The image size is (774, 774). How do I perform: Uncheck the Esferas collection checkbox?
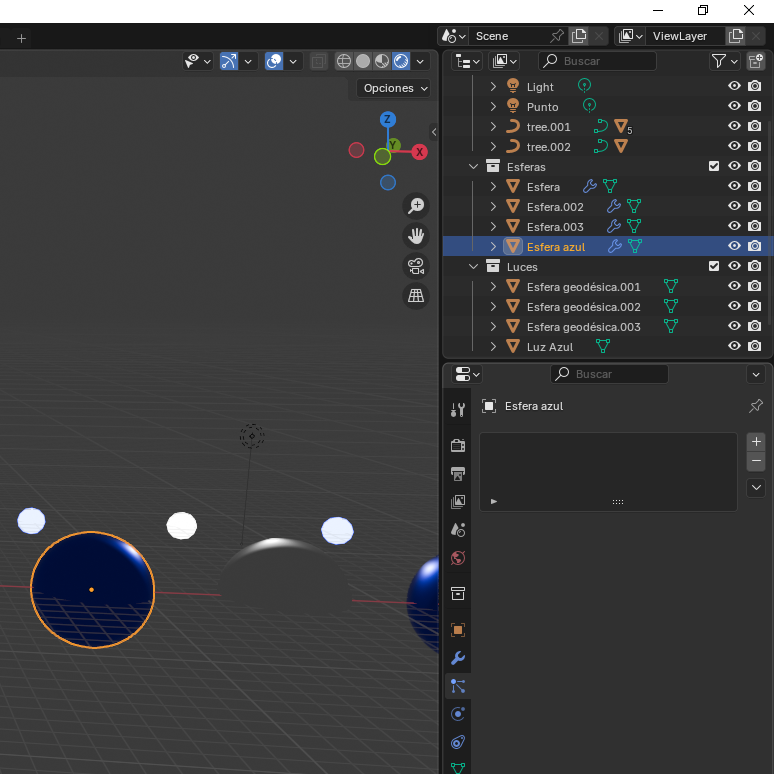point(714,166)
